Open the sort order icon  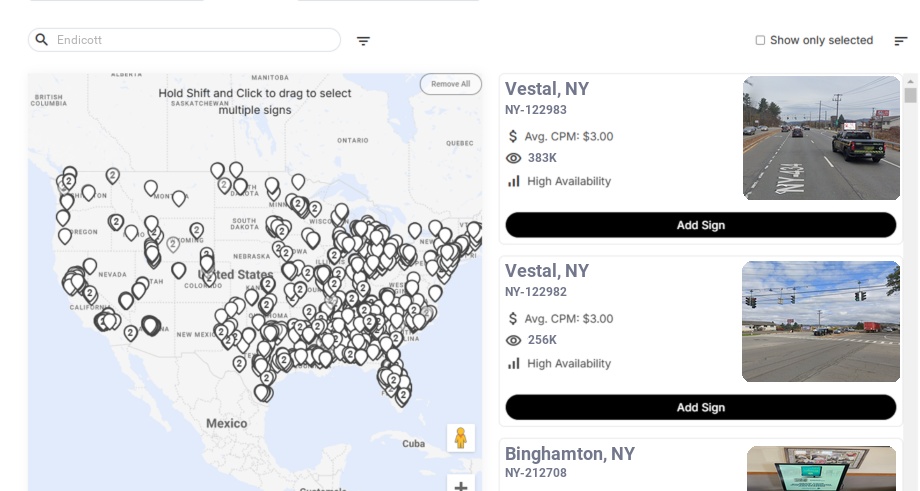901,41
